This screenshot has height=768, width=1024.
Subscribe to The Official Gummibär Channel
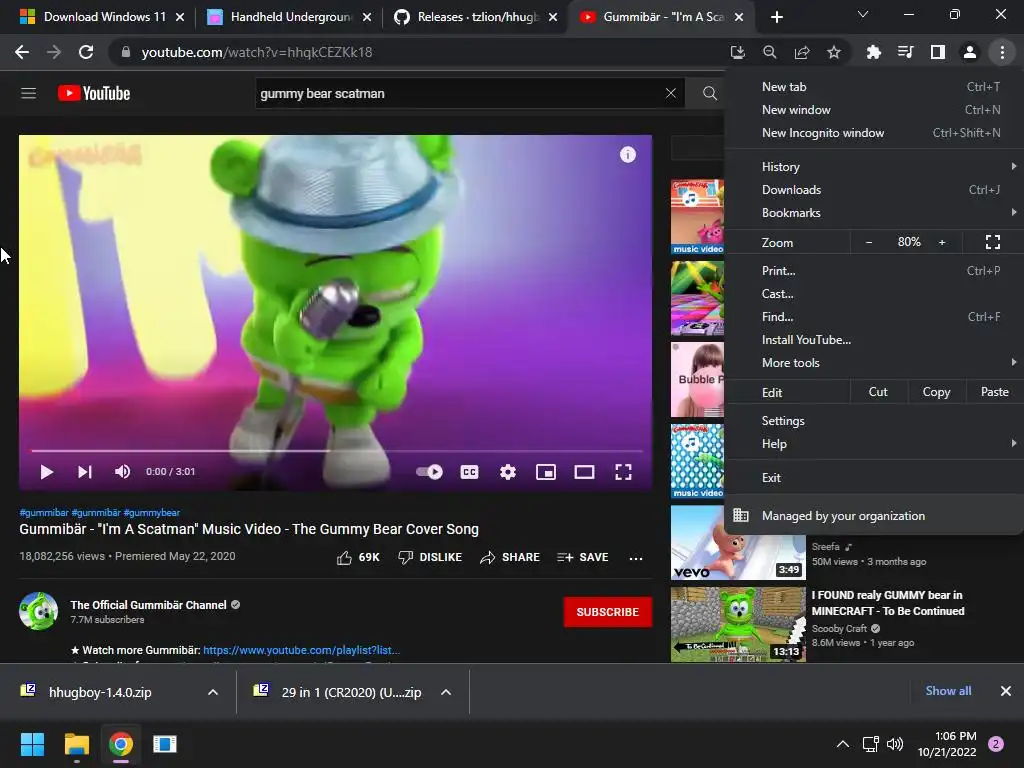pyautogui.click(x=607, y=612)
